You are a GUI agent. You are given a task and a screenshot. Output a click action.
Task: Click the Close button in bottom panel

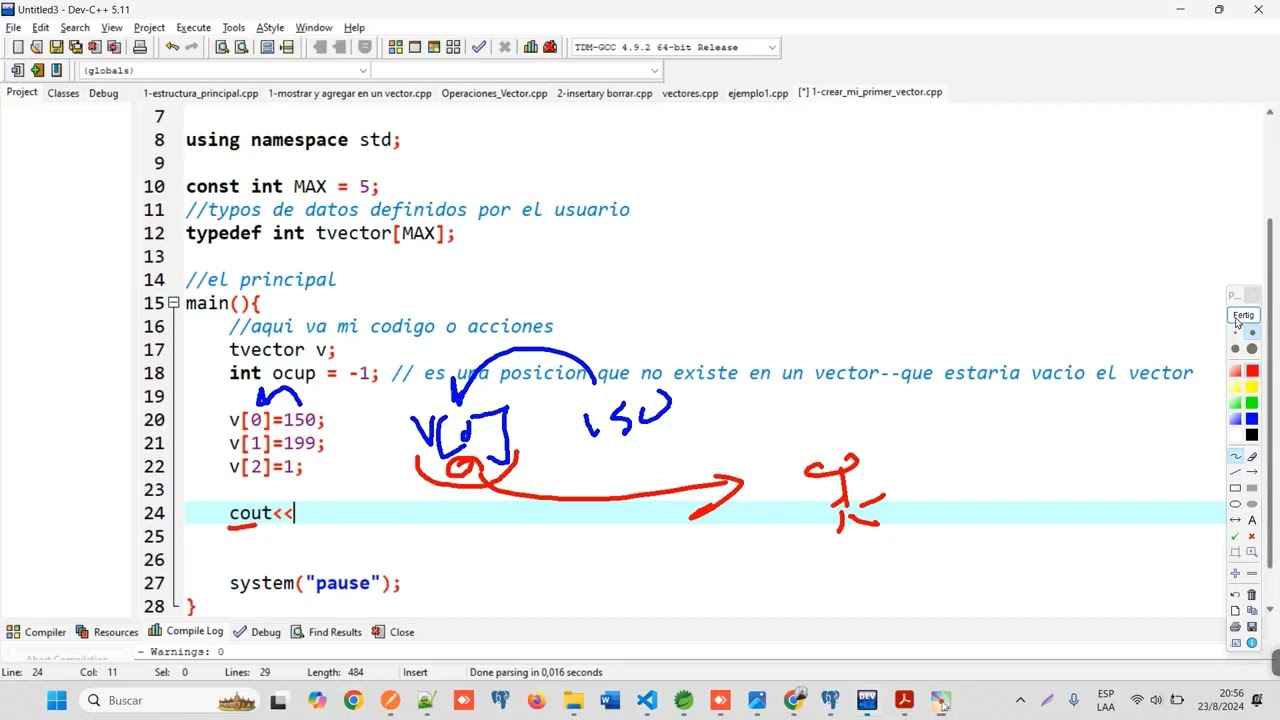pyautogui.click(x=393, y=632)
